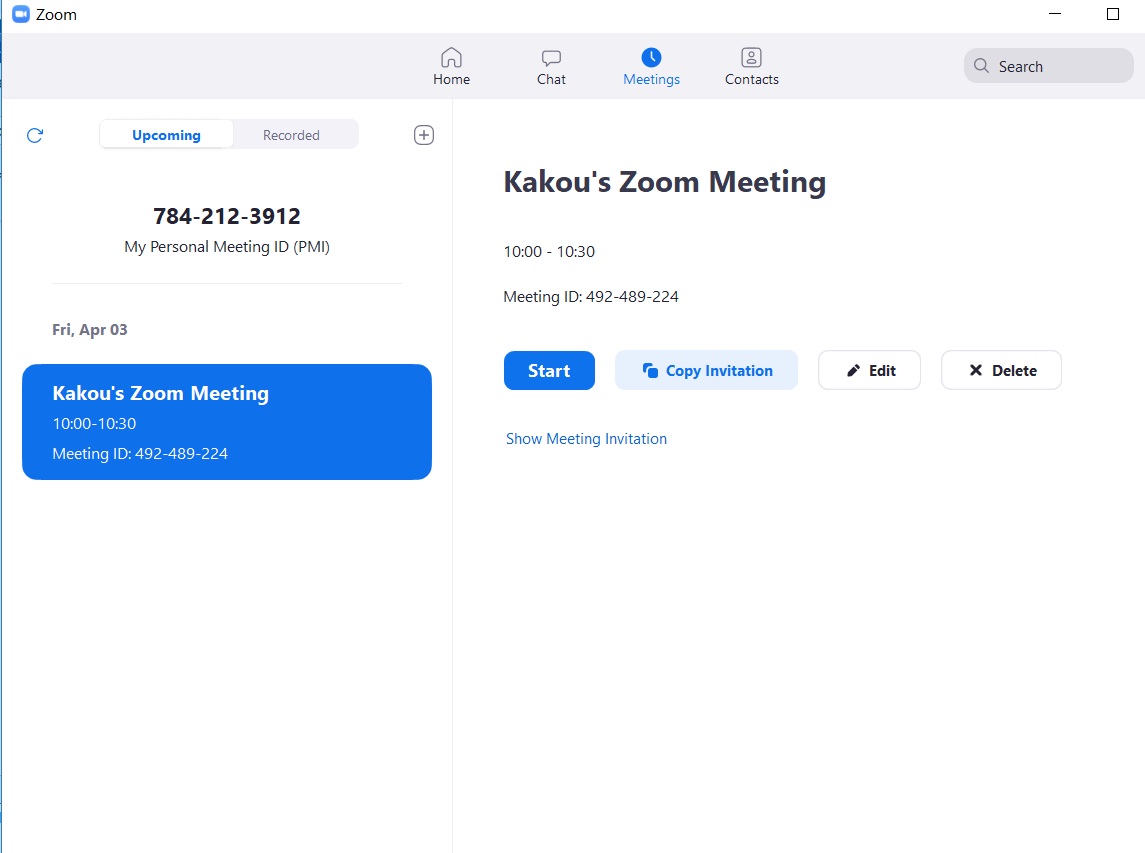1145x853 pixels.
Task: Open the Chat tab
Action: [551, 66]
